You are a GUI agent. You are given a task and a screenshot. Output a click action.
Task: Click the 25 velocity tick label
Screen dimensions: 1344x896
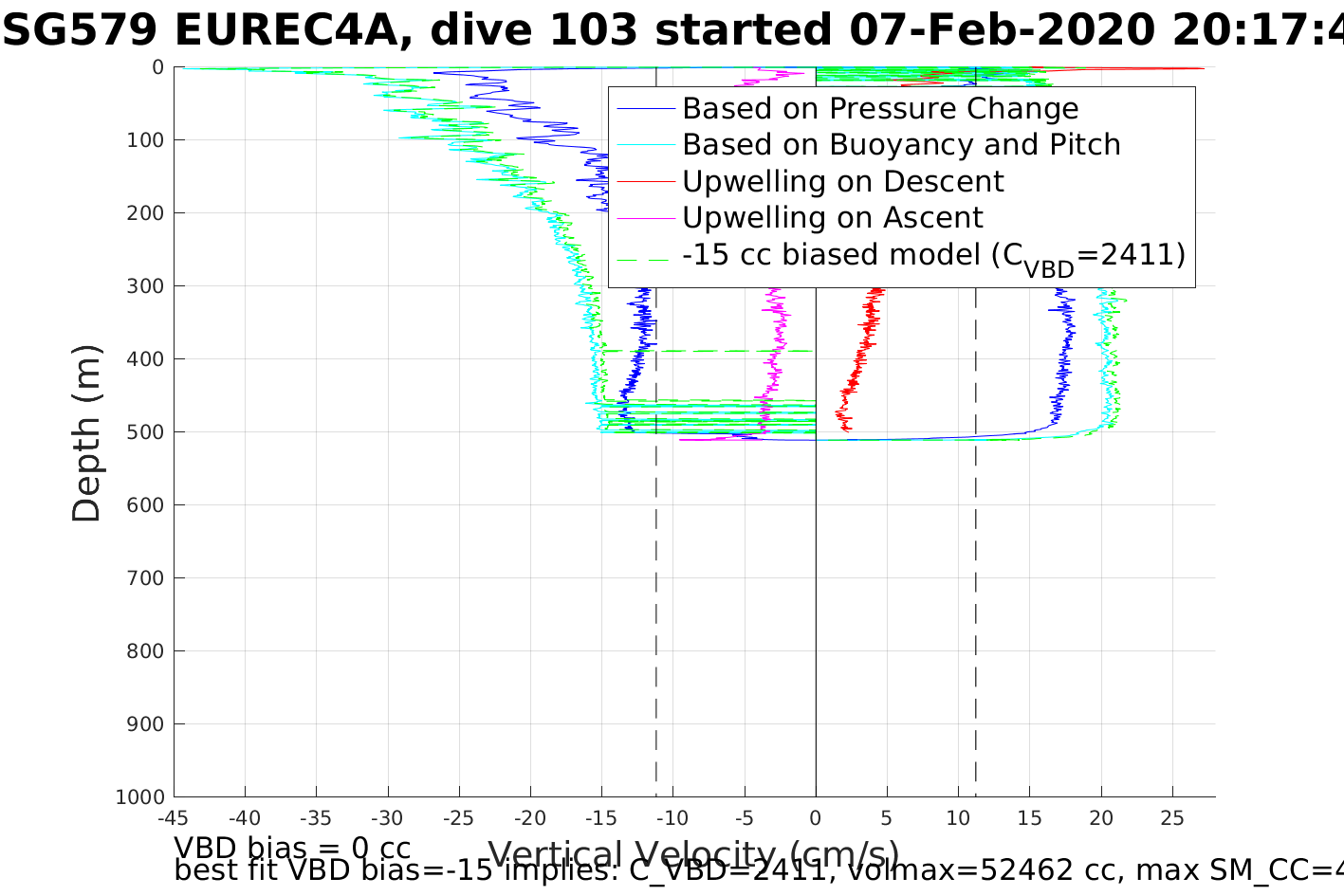coord(1172,818)
